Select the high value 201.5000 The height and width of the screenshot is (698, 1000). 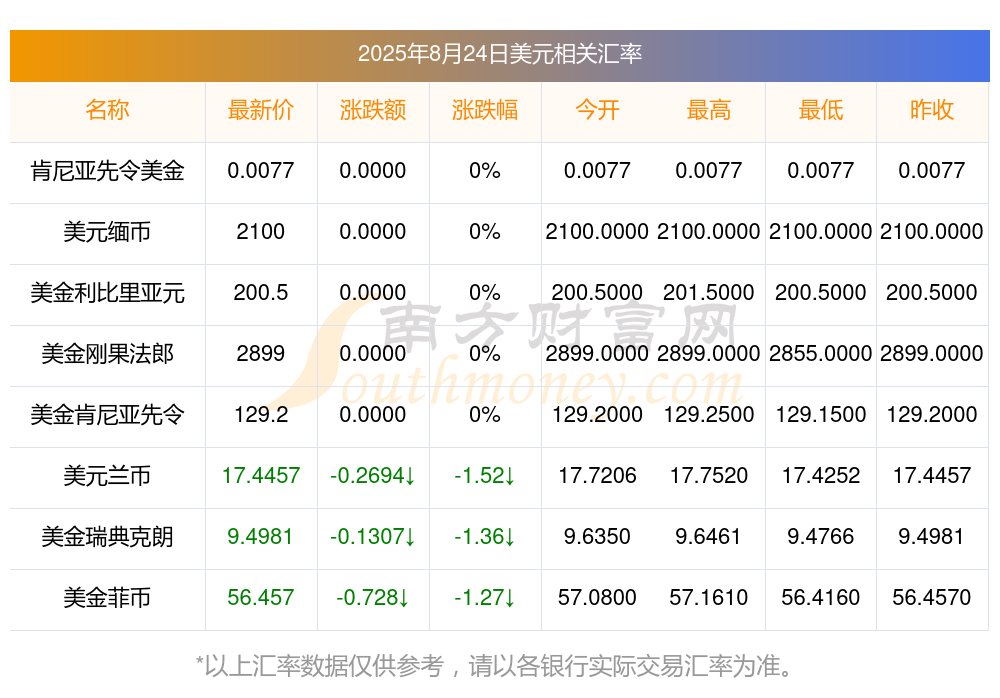pos(709,293)
